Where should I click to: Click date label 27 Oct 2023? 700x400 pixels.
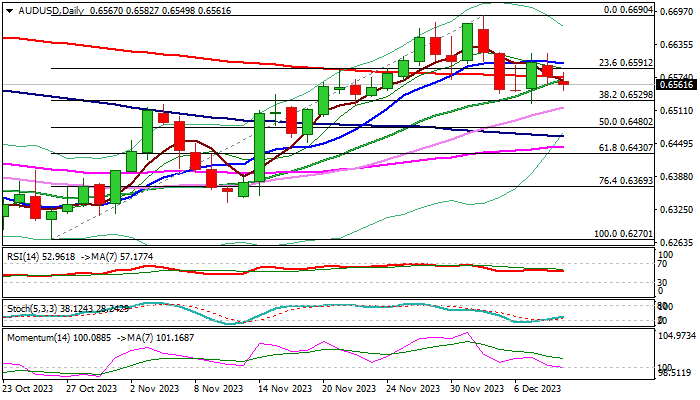(x=92, y=389)
